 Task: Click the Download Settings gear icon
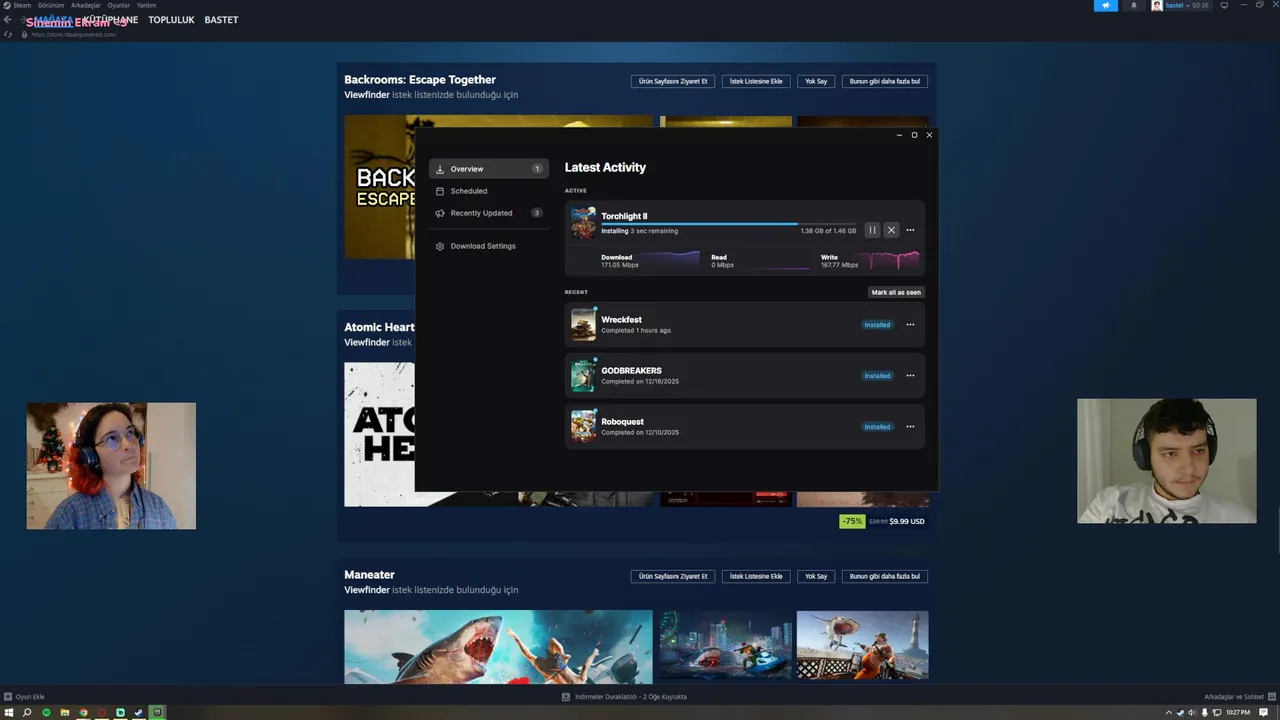click(x=440, y=246)
